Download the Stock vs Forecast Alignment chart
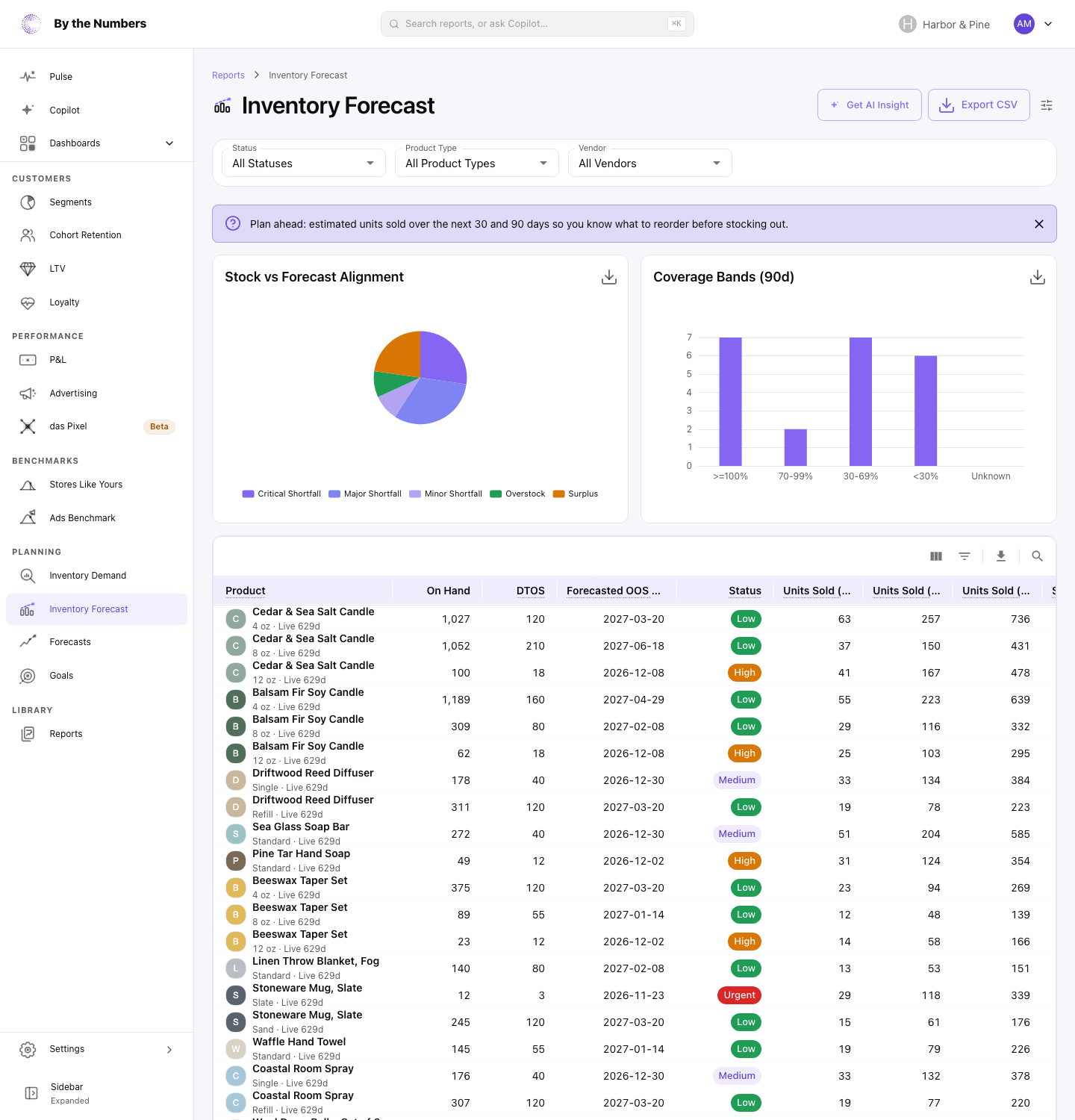The height and width of the screenshot is (1120, 1075). [x=609, y=277]
